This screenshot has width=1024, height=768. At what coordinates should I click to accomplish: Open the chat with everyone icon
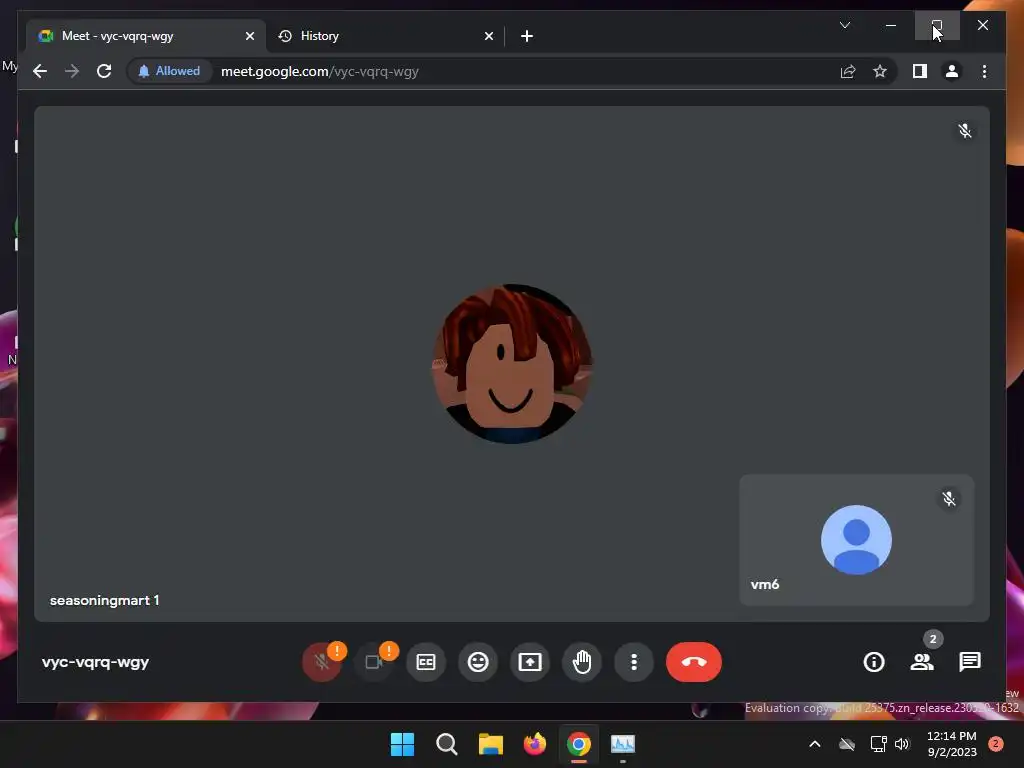click(x=970, y=662)
